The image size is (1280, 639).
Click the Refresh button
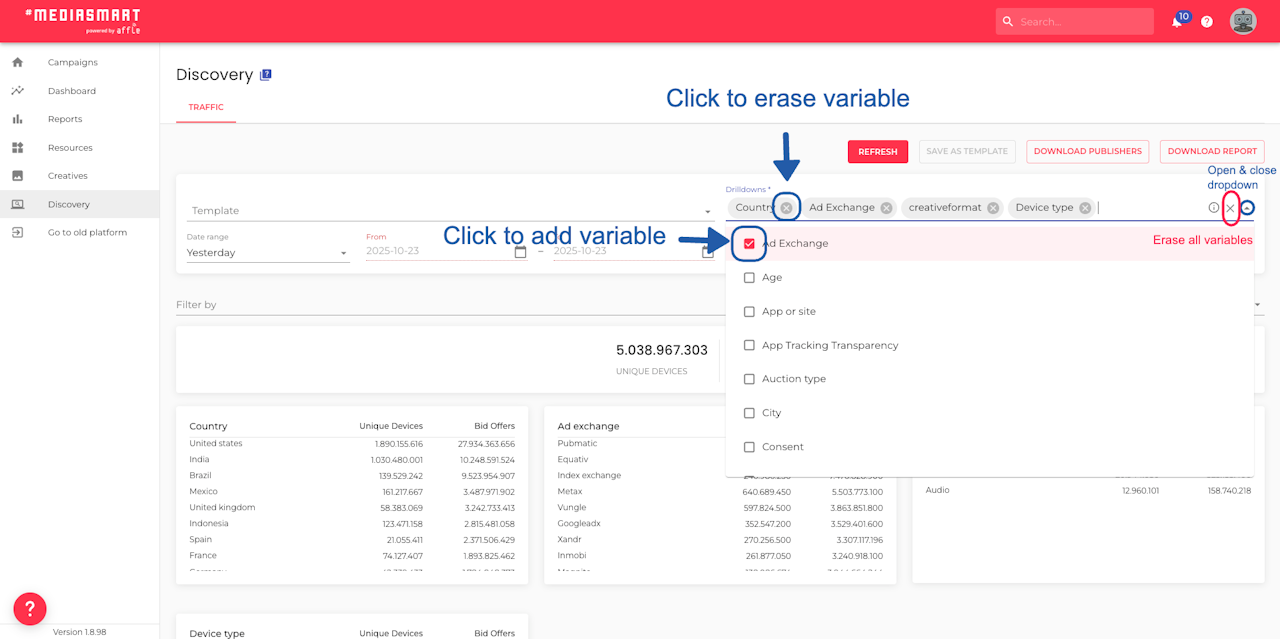878,151
